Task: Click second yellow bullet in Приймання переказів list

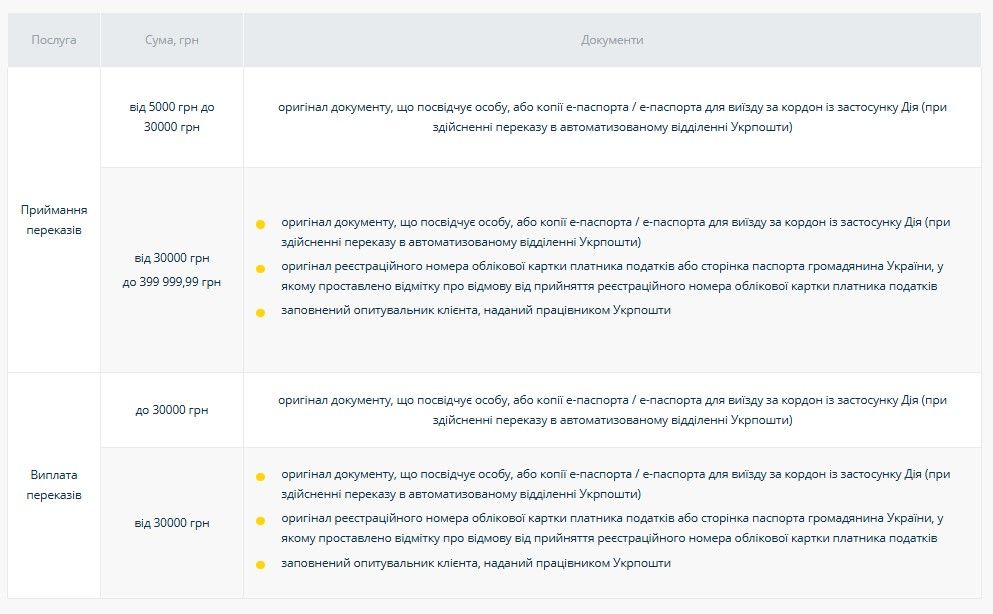Action: point(260,269)
